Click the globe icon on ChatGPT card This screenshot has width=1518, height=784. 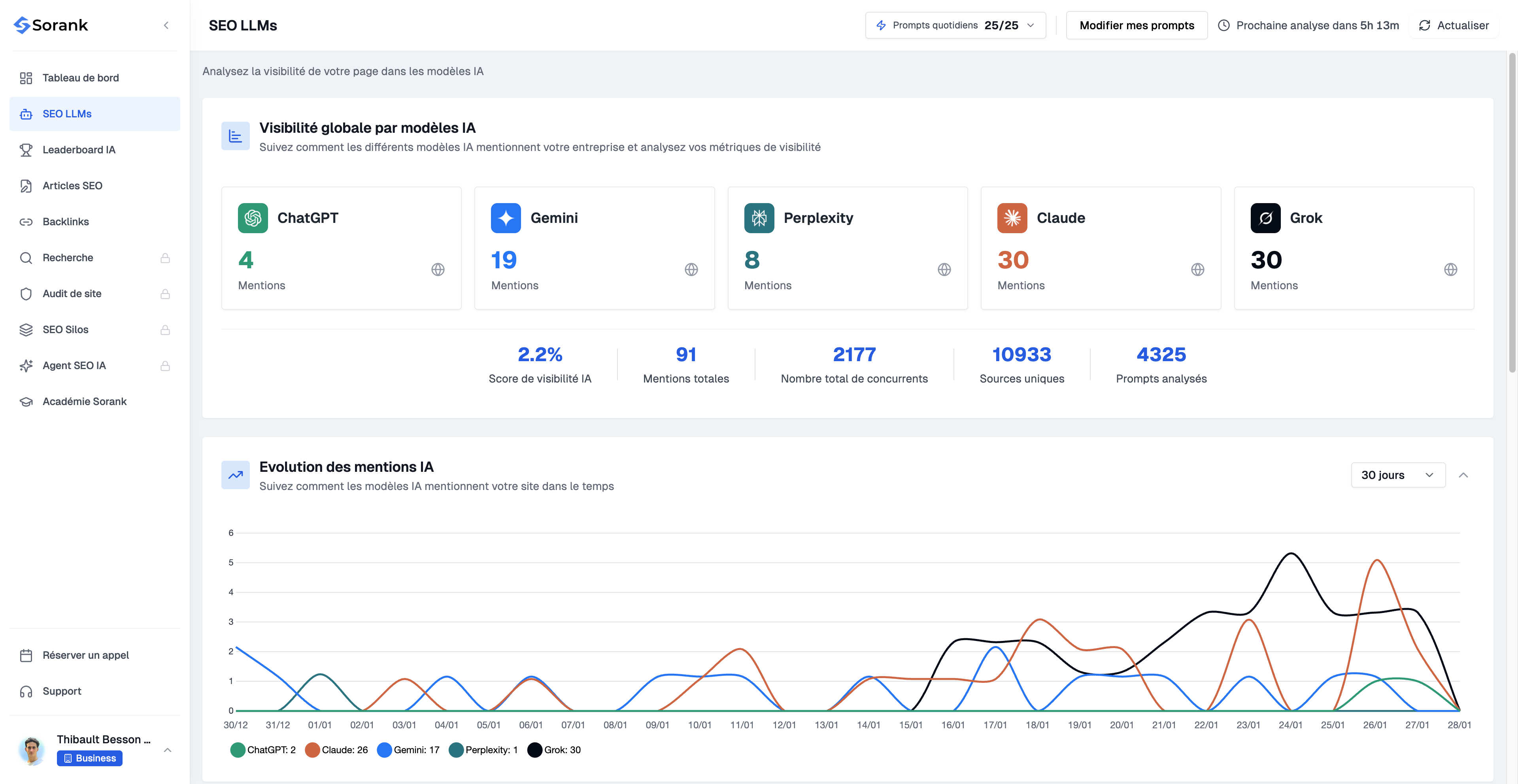point(438,269)
